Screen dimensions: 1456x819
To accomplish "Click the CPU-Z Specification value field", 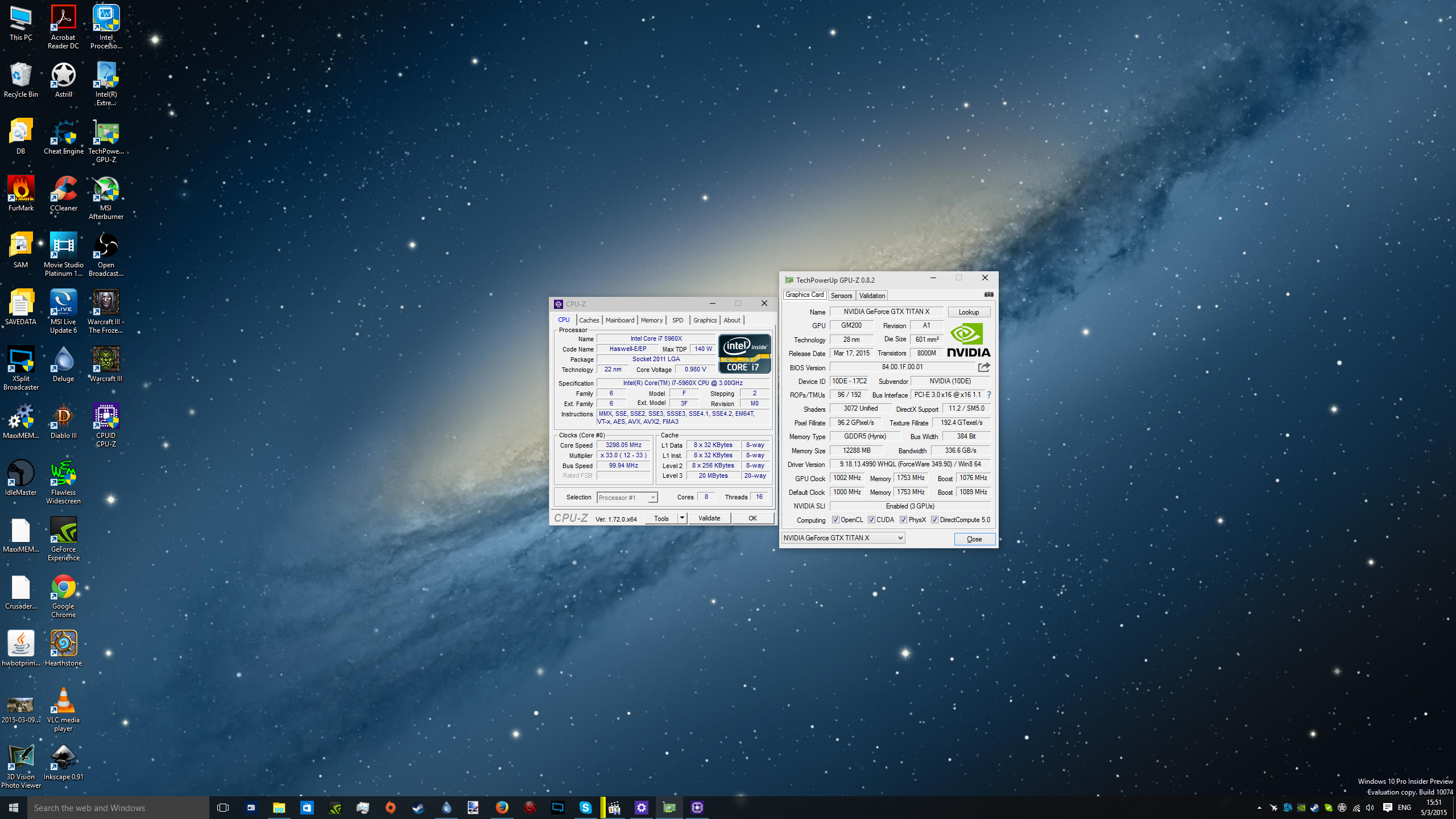I will (683, 383).
